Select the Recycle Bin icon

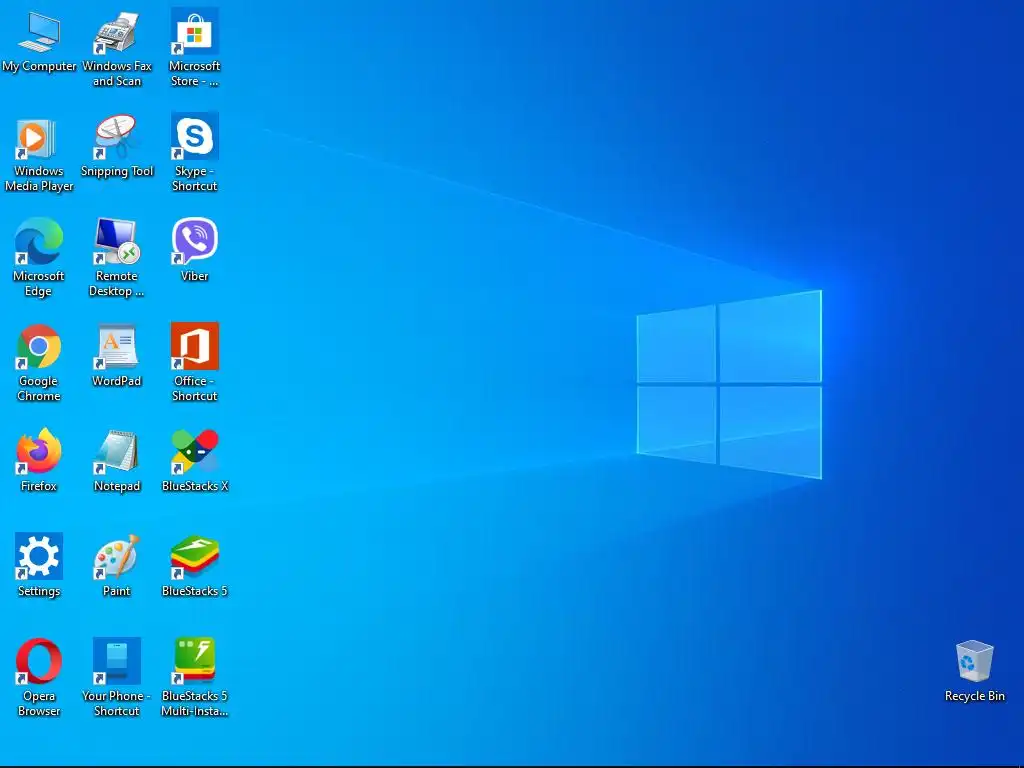(974, 661)
